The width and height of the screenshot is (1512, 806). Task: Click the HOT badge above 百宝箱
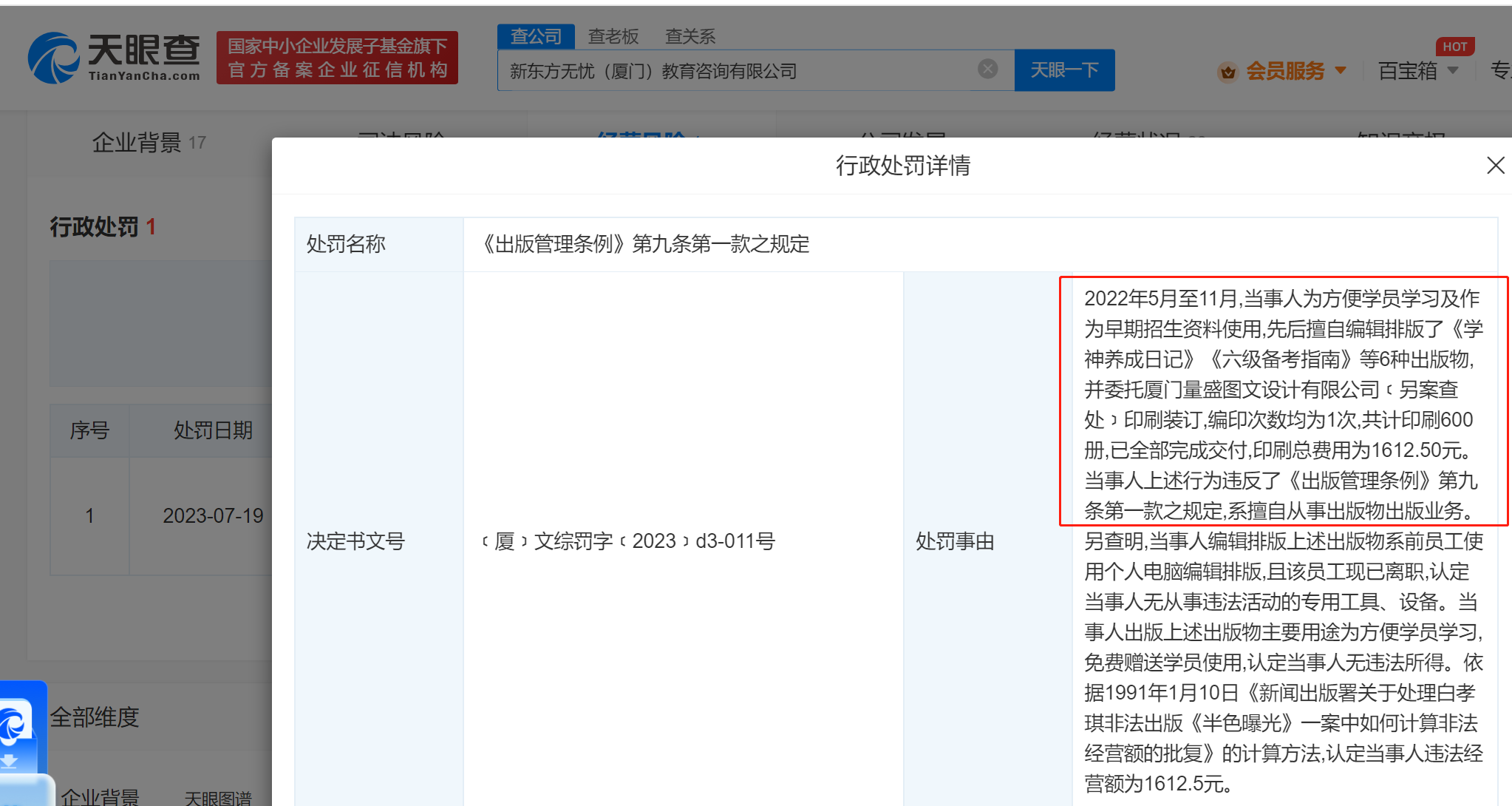1454,47
